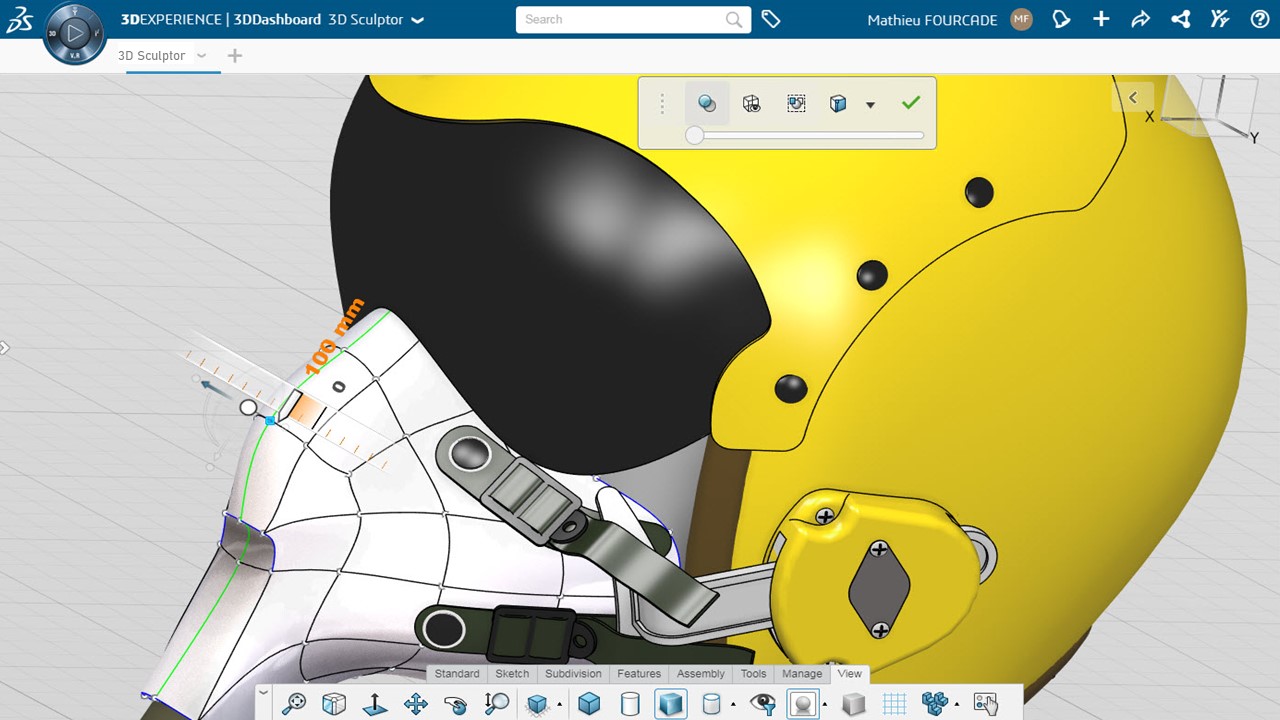The height and width of the screenshot is (720, 1280).
Task: Click the Fit All In view icon
Action: click(x=292, y=704)
